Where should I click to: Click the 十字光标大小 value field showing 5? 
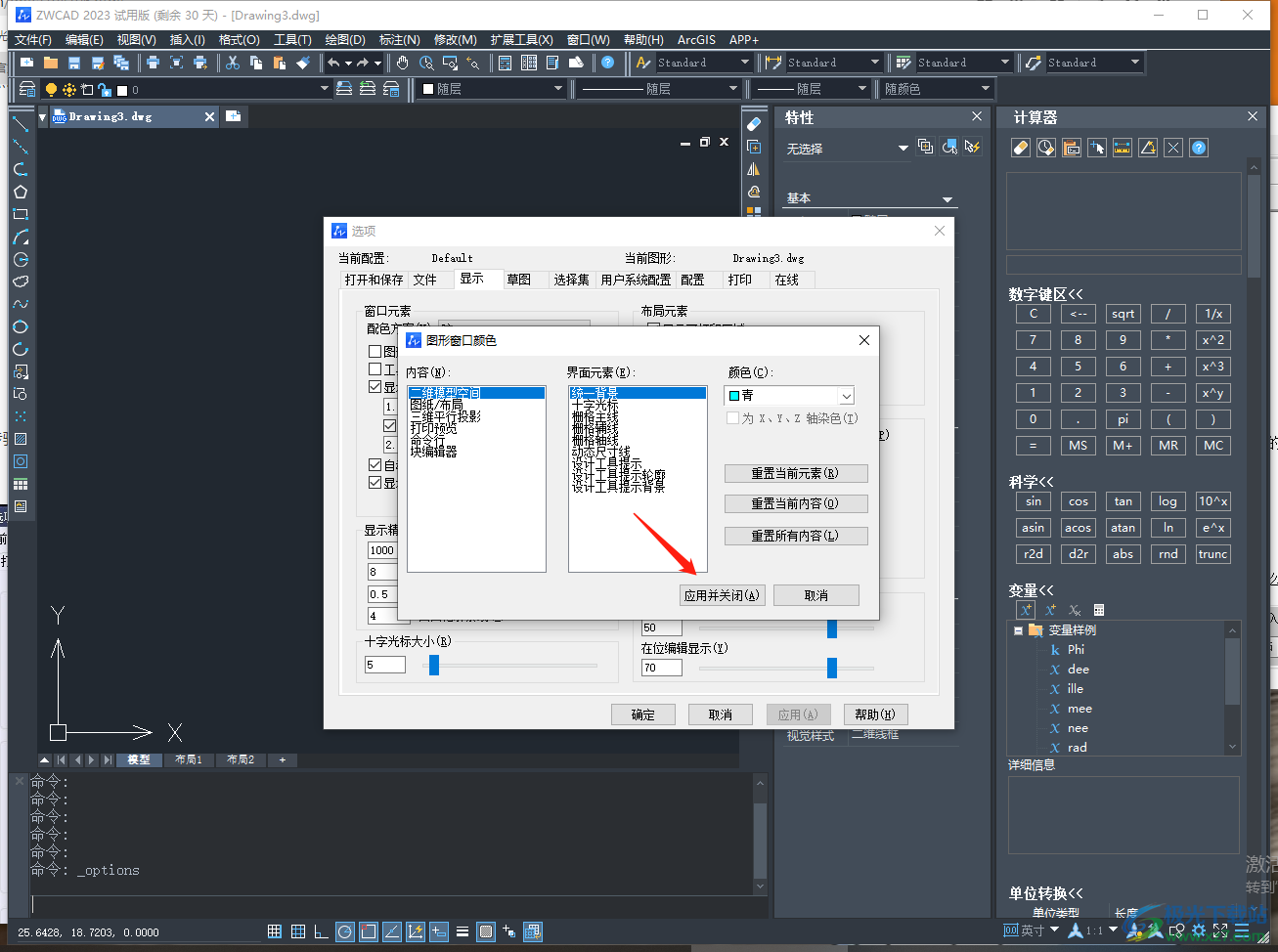[x=385, y=665]
